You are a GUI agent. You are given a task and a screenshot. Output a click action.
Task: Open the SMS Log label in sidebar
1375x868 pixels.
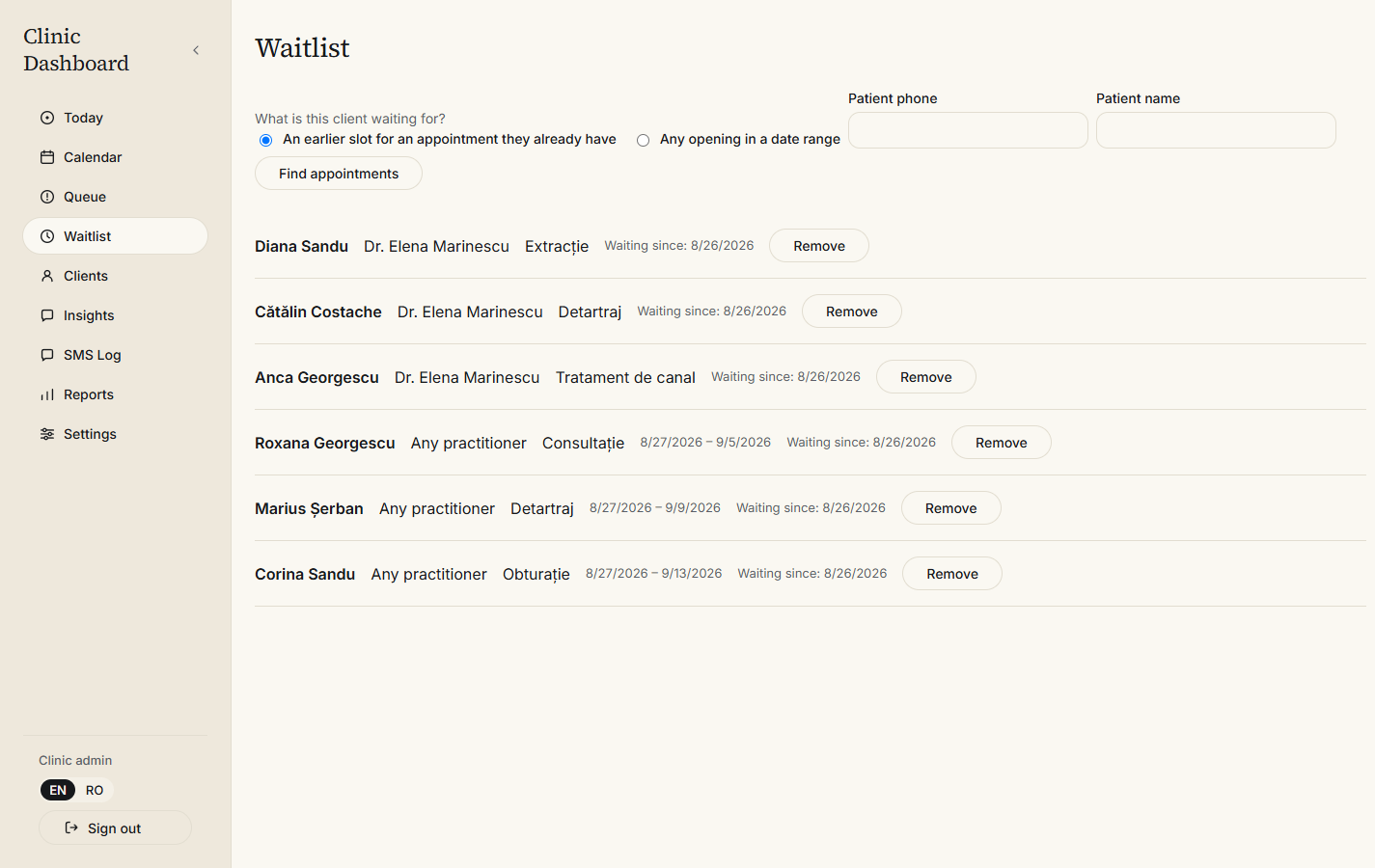coord(93,355)
